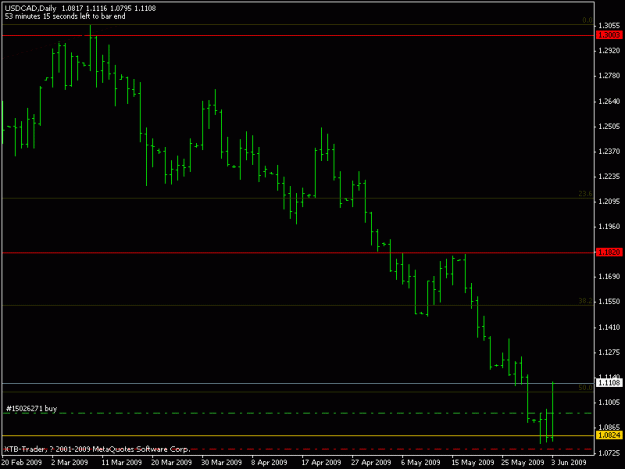Click the 1.2235 price scale value
625x469 pixels.
pyautogui.click(x=609, y=177)
